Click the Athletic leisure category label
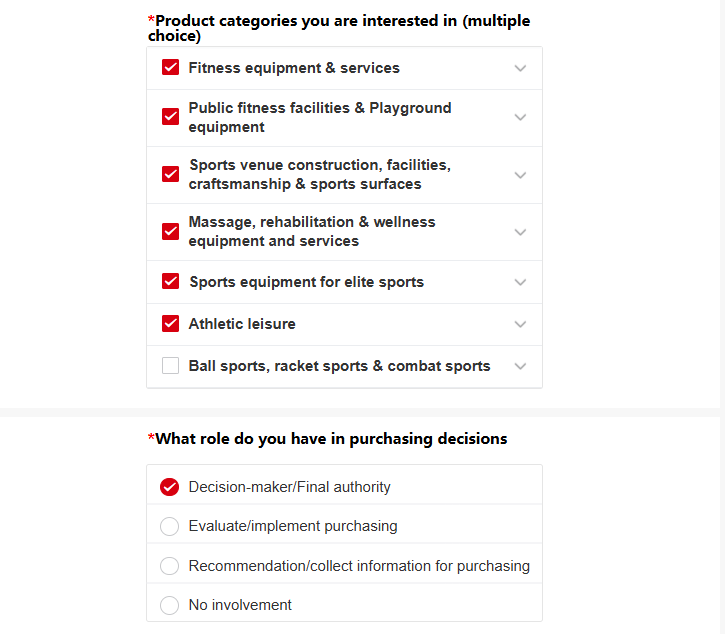The height and width of the screenshot is (634, 725). 242,324
